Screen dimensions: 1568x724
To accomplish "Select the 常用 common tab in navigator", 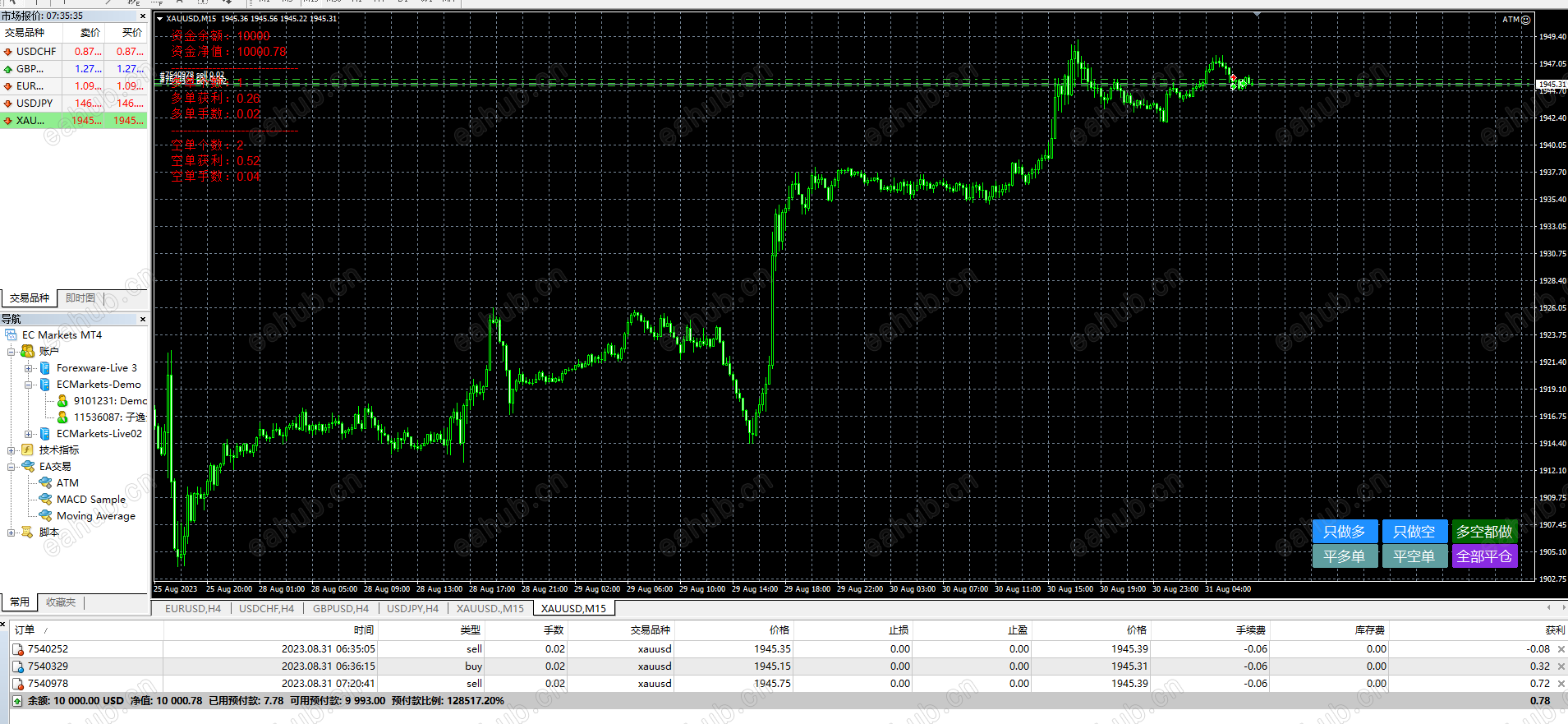I will (20, 602).
